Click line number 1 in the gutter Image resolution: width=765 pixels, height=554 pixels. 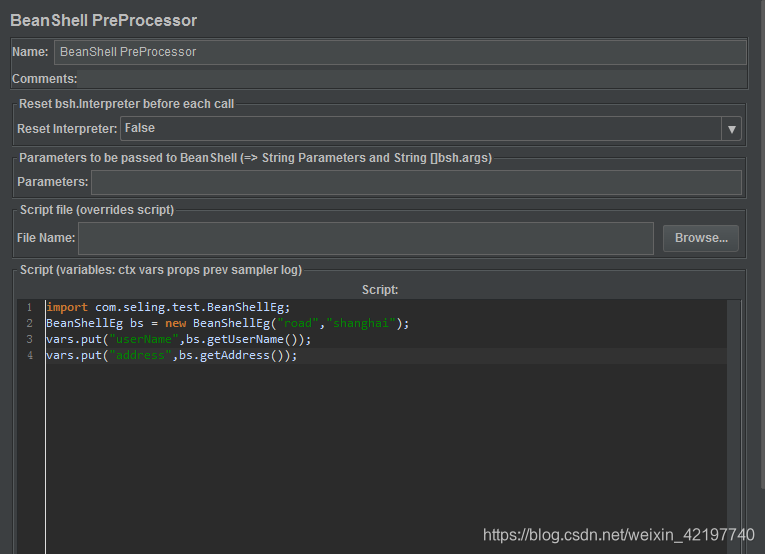click(x=29, y=307)
